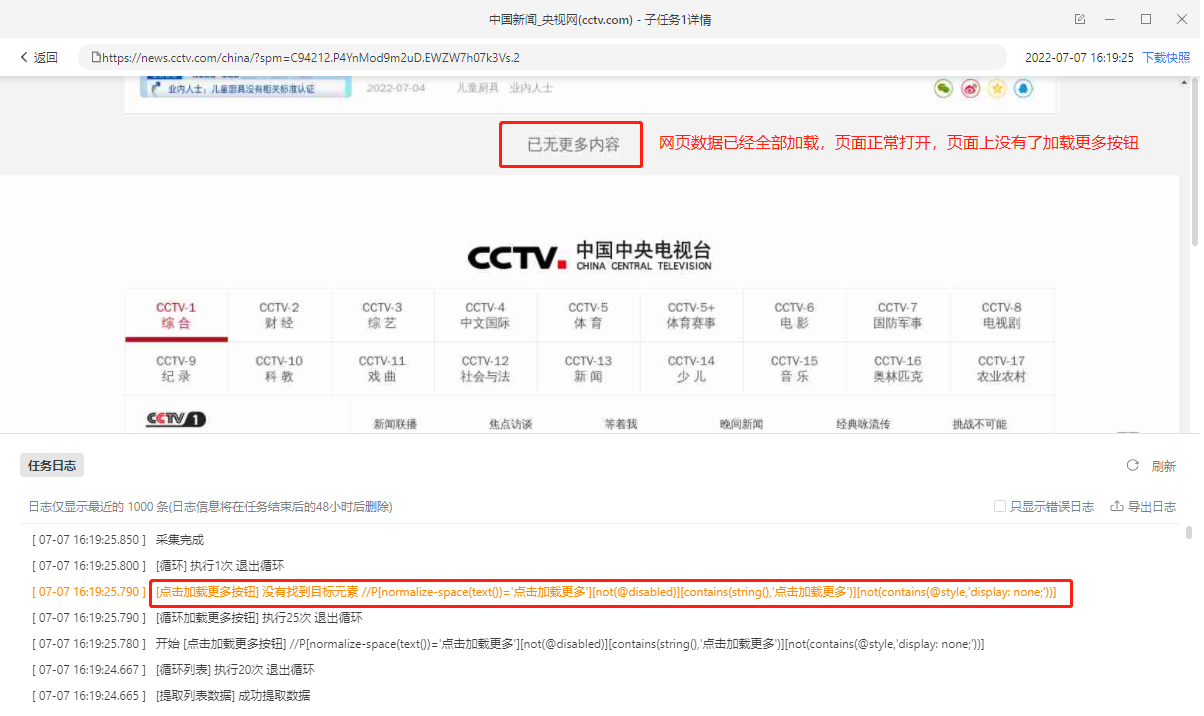Click the web page vertical scrollbar
1204x716 pixels.
pyautogui.click(x=1196, y=160)
